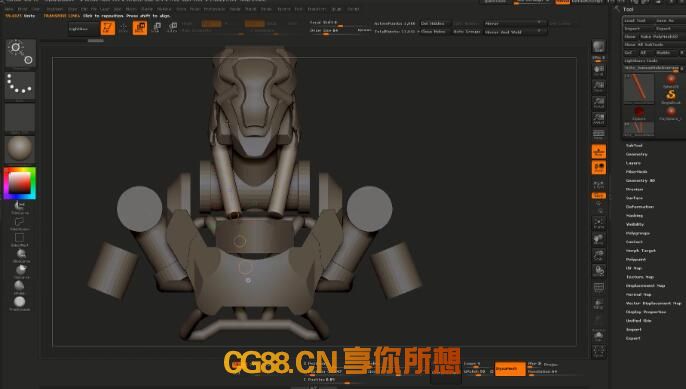Click the Frame view icon
The image size is (686, 389).
tap(598, 223)
